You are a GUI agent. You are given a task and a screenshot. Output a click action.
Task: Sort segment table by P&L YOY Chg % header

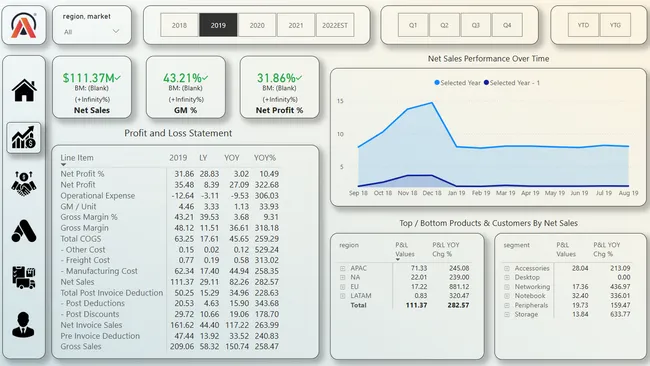tap(606, 250)
